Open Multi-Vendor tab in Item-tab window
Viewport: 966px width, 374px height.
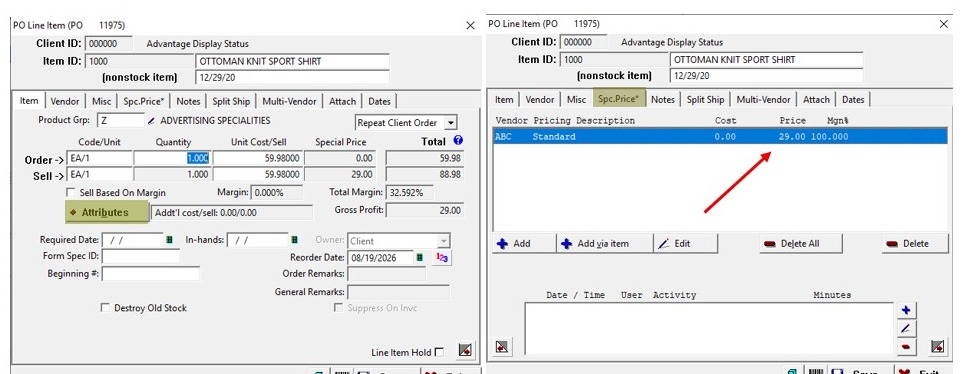[x=289, y=101]
